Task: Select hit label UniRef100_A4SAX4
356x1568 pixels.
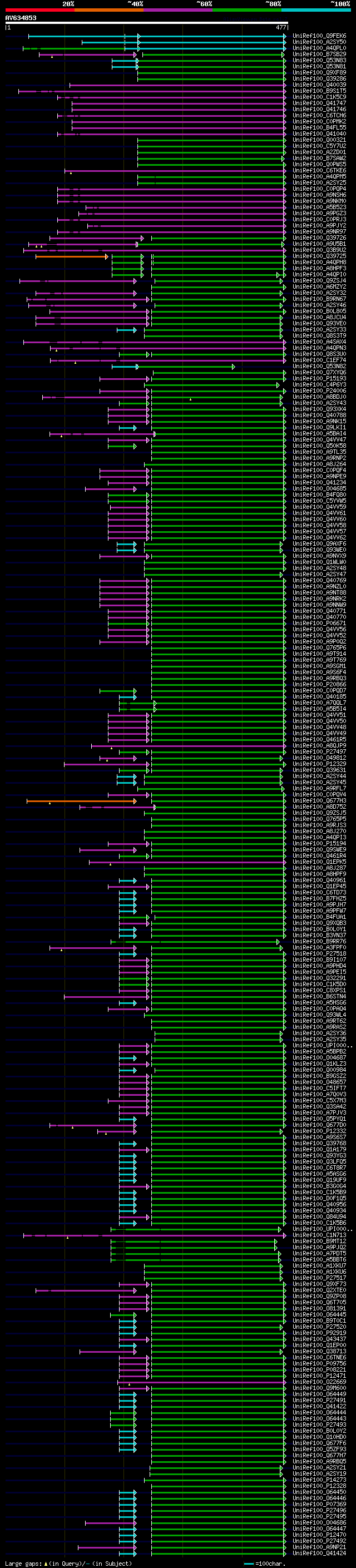Action: 319,342
